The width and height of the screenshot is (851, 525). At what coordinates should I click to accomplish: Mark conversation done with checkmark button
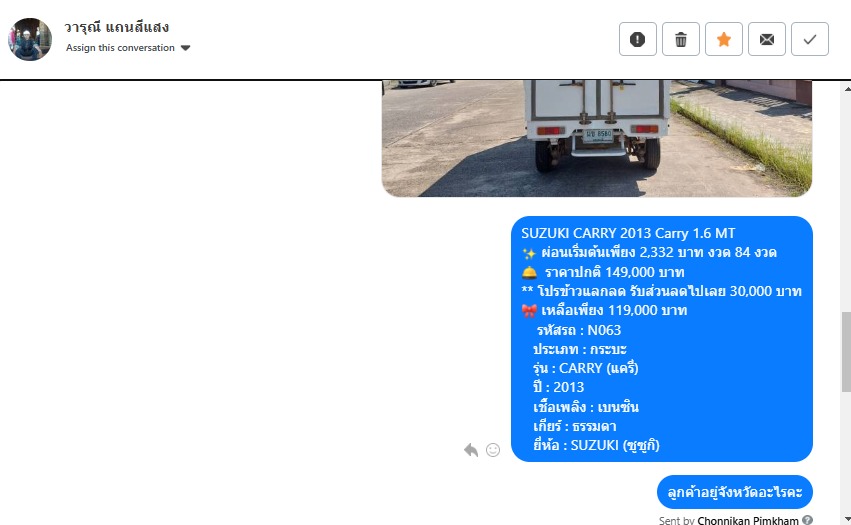(x=810, y=39)
